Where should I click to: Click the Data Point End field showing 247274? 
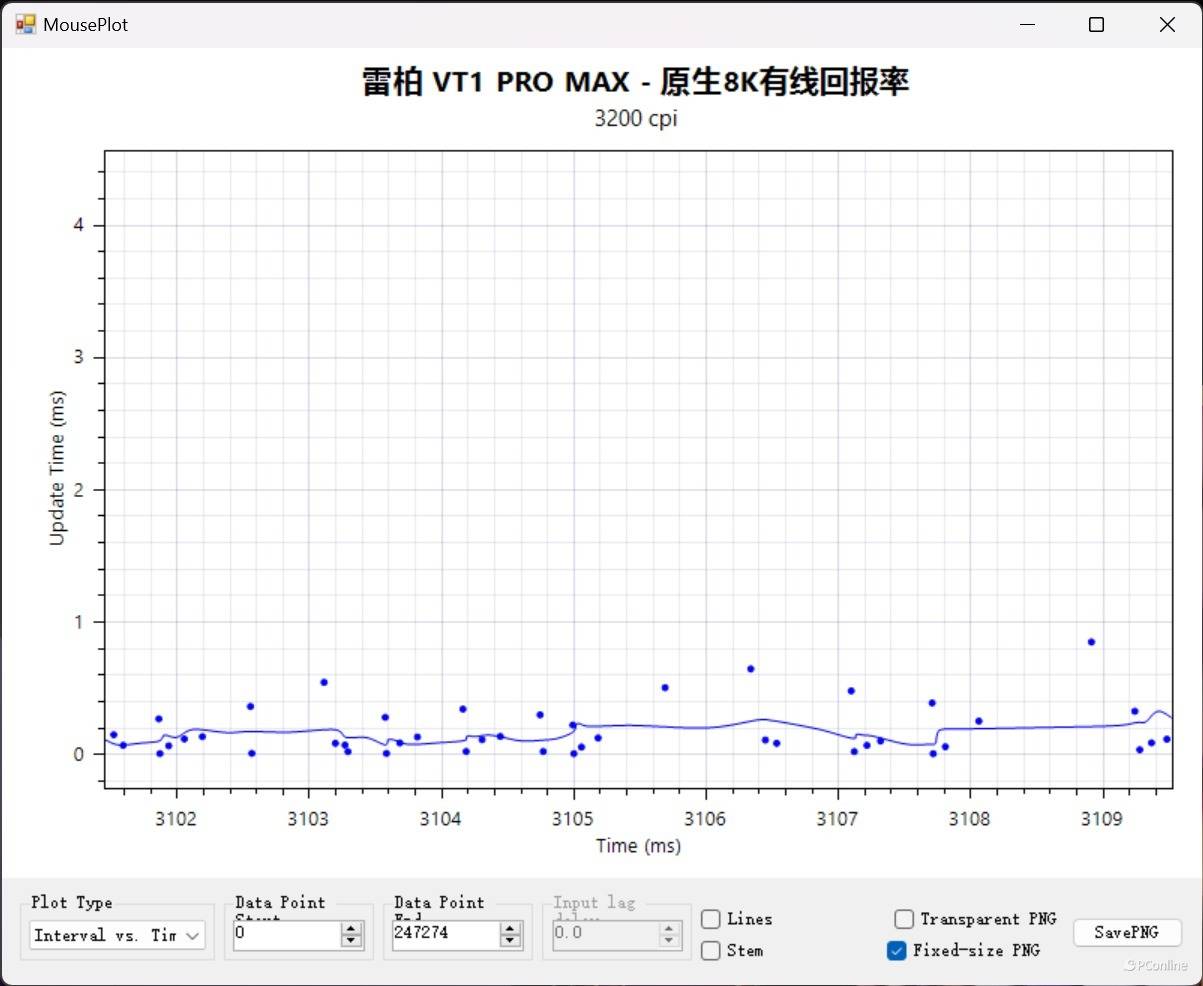[x=445, y=934]
